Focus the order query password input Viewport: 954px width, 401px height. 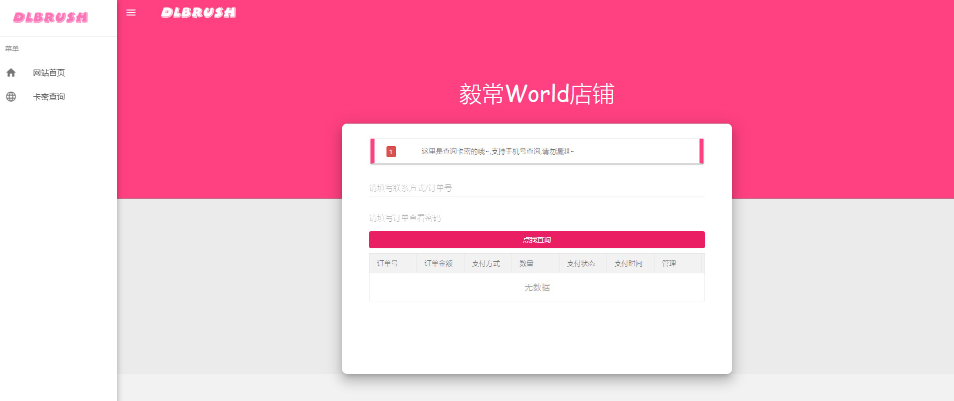536,217
